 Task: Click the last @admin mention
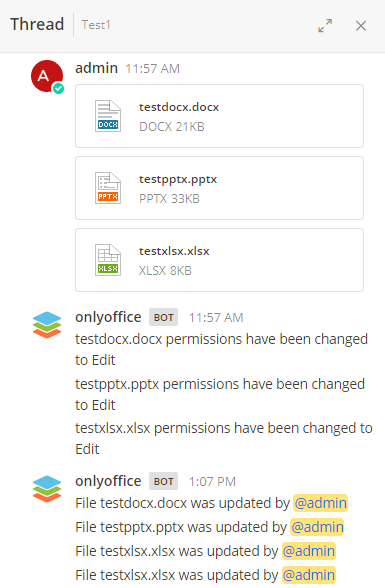(309, 575)
